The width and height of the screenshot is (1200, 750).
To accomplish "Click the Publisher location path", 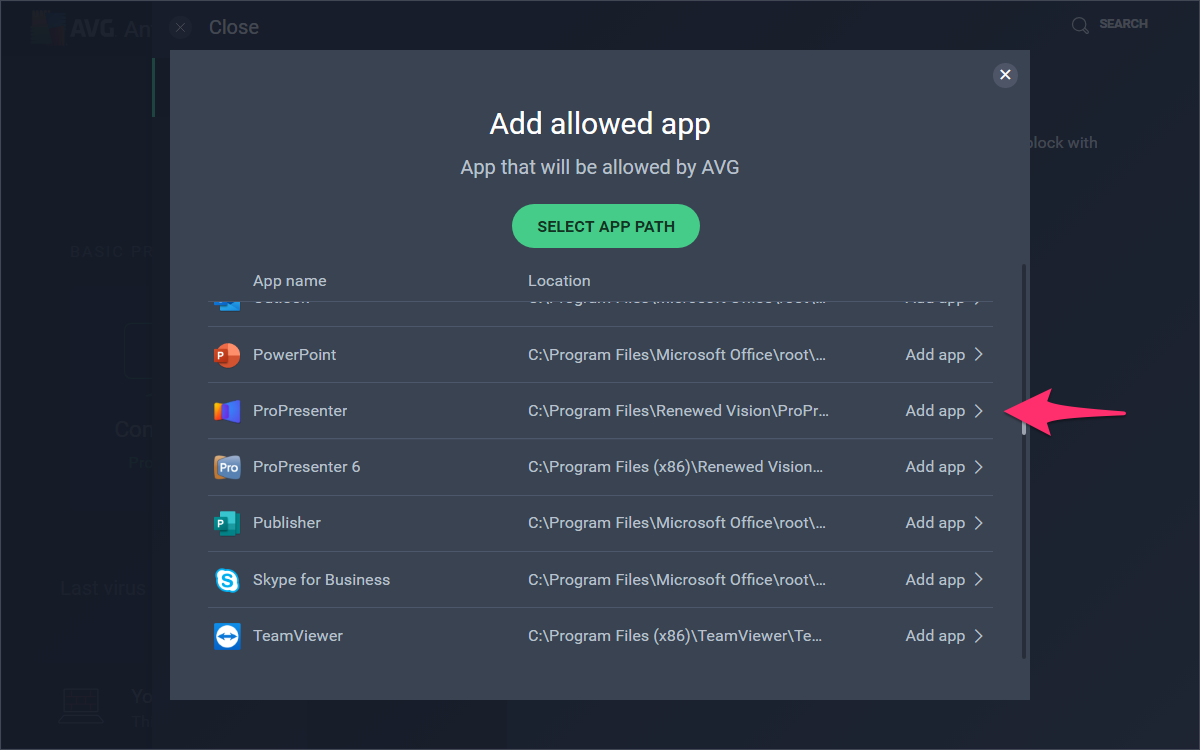I will coord(677,523).
